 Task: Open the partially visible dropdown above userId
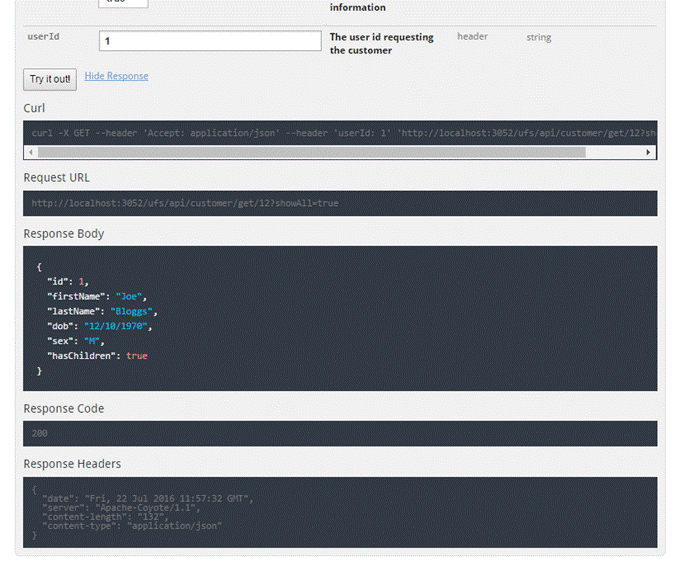(123, 3)
